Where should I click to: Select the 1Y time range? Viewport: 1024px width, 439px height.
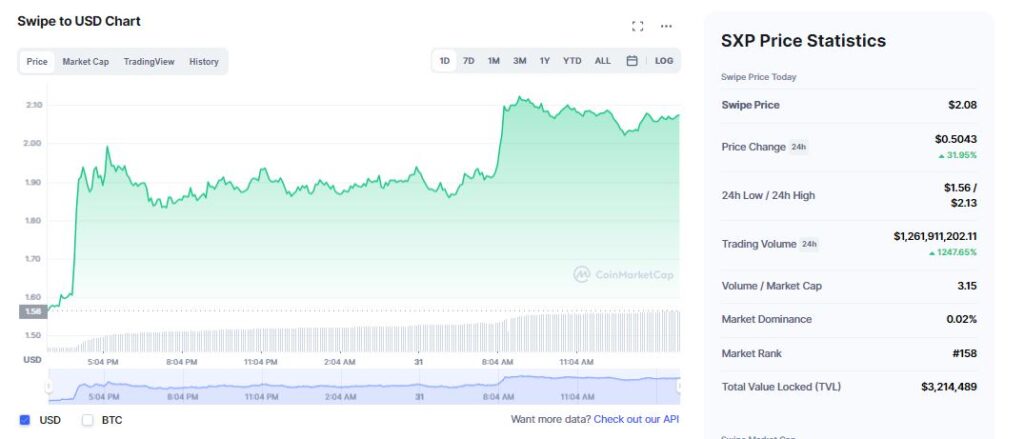tap(545, 61)
